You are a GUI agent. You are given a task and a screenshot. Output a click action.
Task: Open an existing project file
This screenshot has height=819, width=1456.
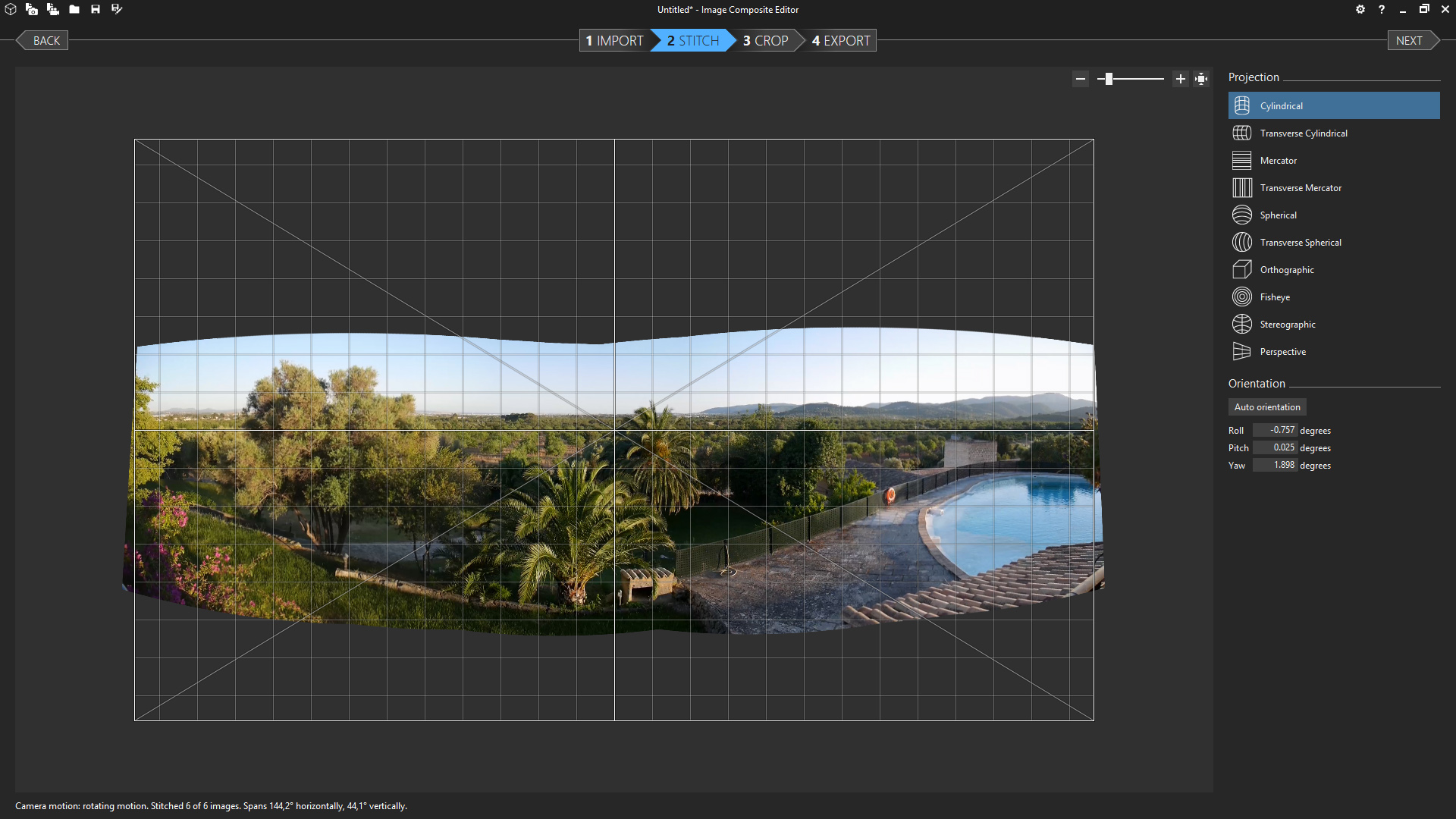(x=74, y=9)
